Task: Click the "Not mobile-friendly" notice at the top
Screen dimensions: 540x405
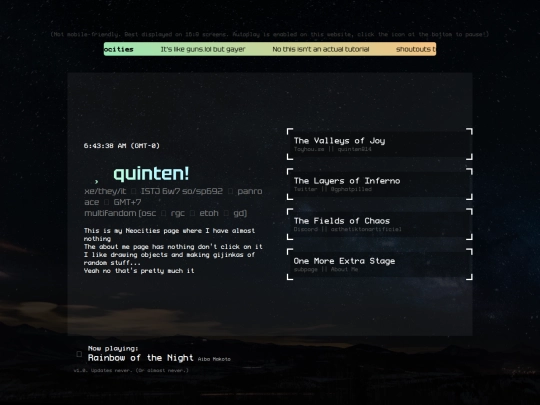Action: coord(269,34)
